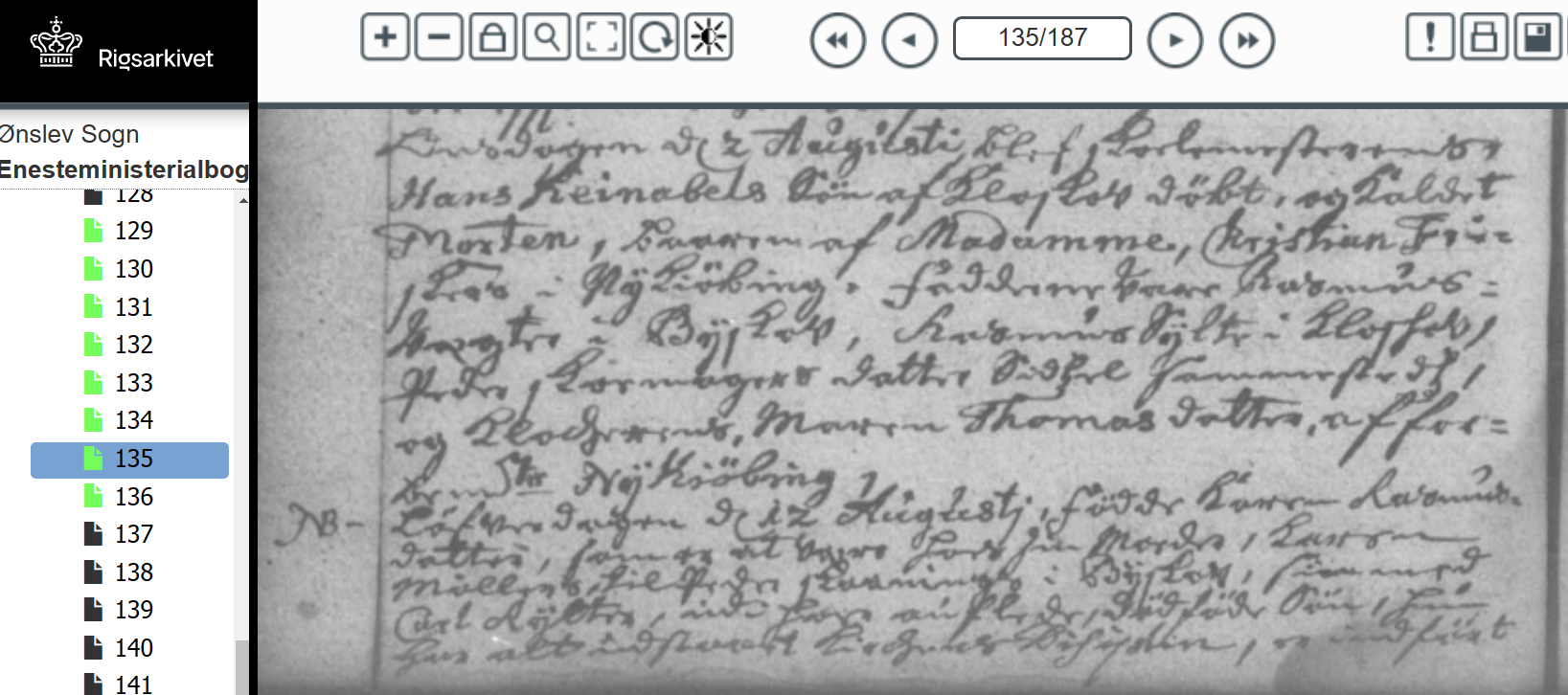
Task: Save the image with the floppy icon
Action: [1537, 37]
